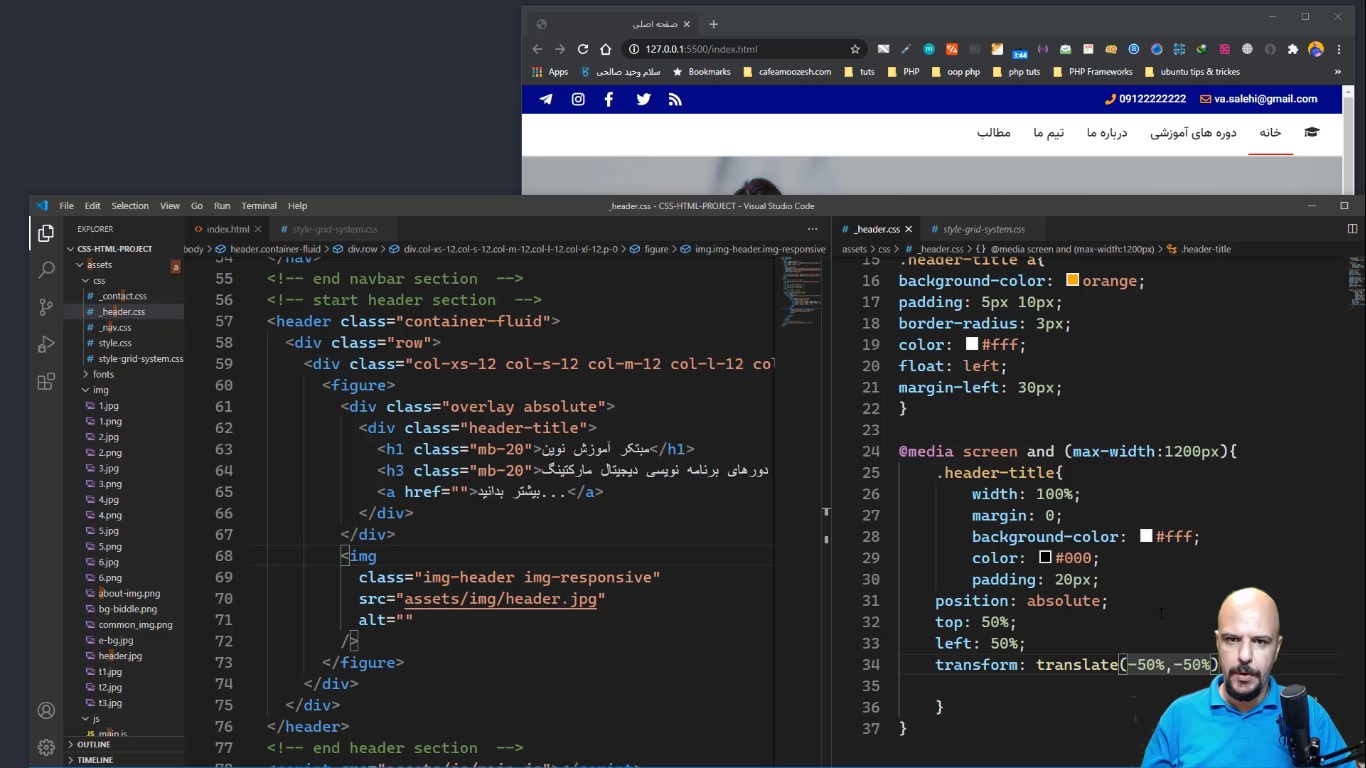
Task: Open the Explorer view in activity bar
Action: point(45,234)
